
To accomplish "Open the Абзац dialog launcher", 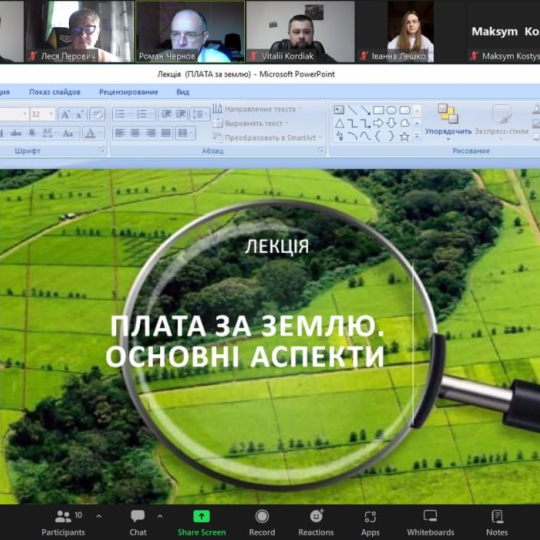I will (x=321, y=150).
